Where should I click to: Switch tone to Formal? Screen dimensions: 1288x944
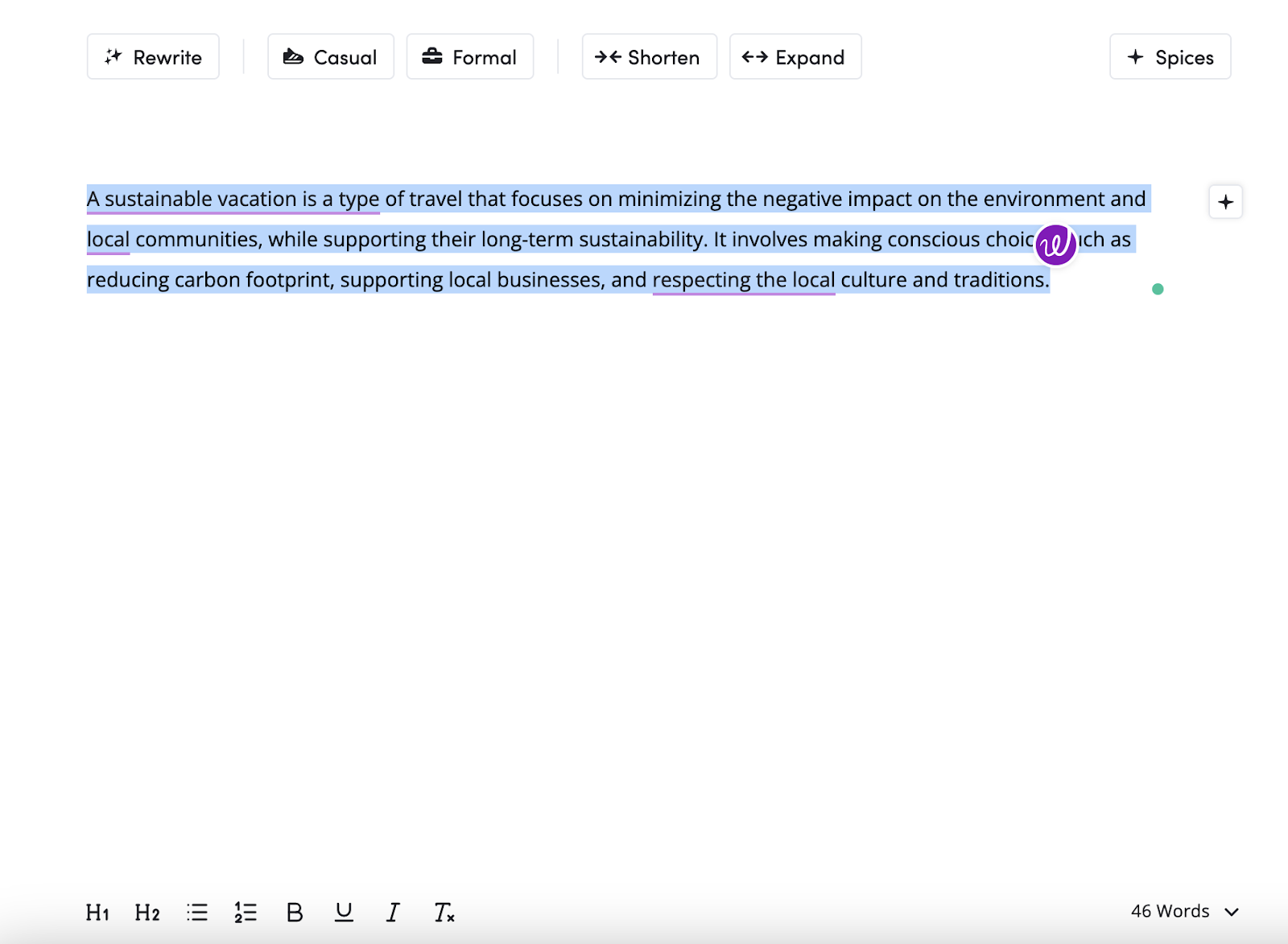click(469, 57)
